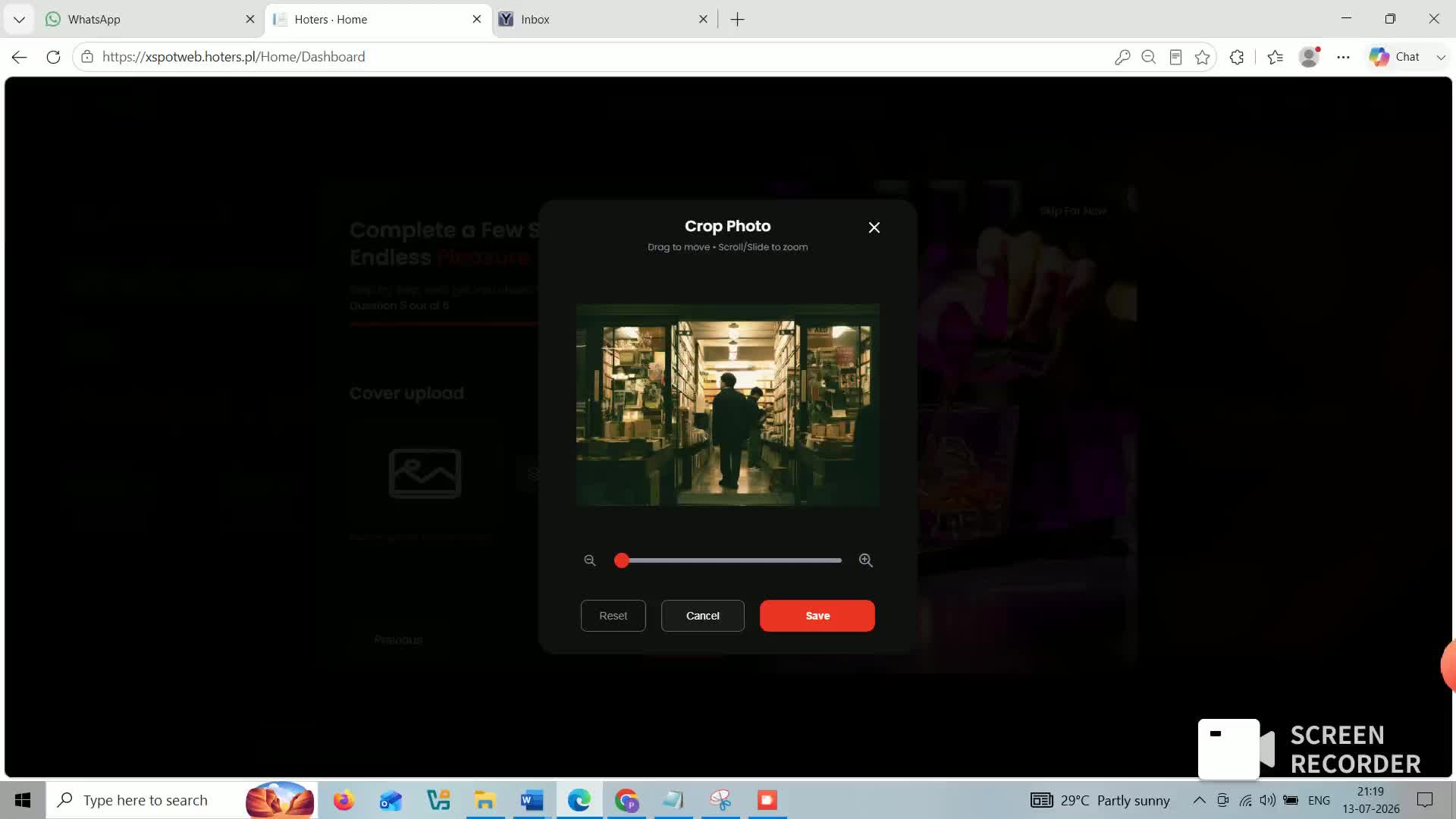The height and width of the screenshot is (819, 1456).
Task: Switch the ENG input language
Action: (x=1319, y=800)
